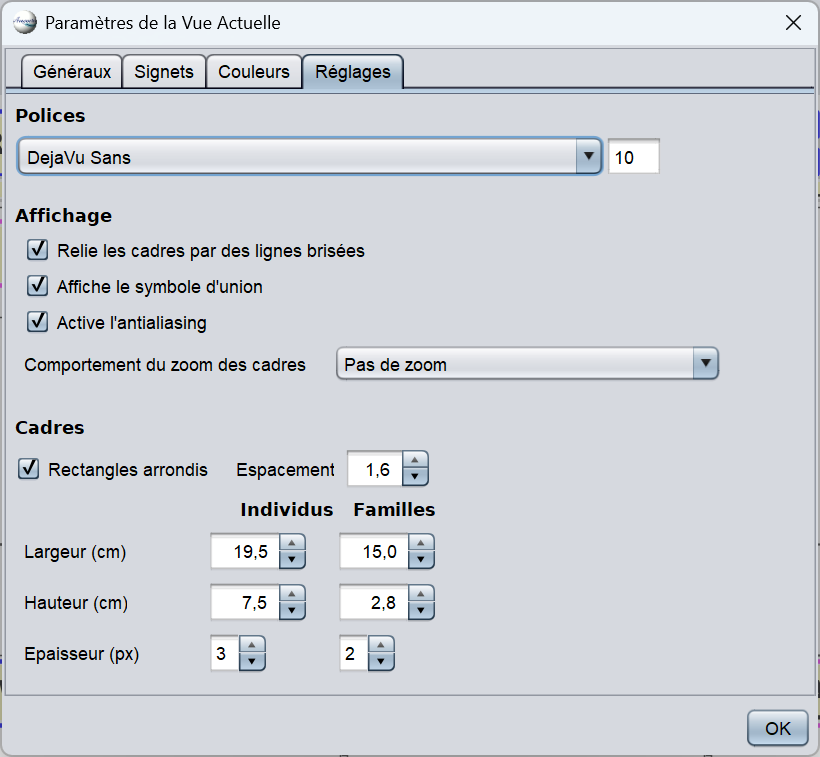Decrease Familles Hauteur with down arrow
The image size is (820, 757).
point(420,612)
